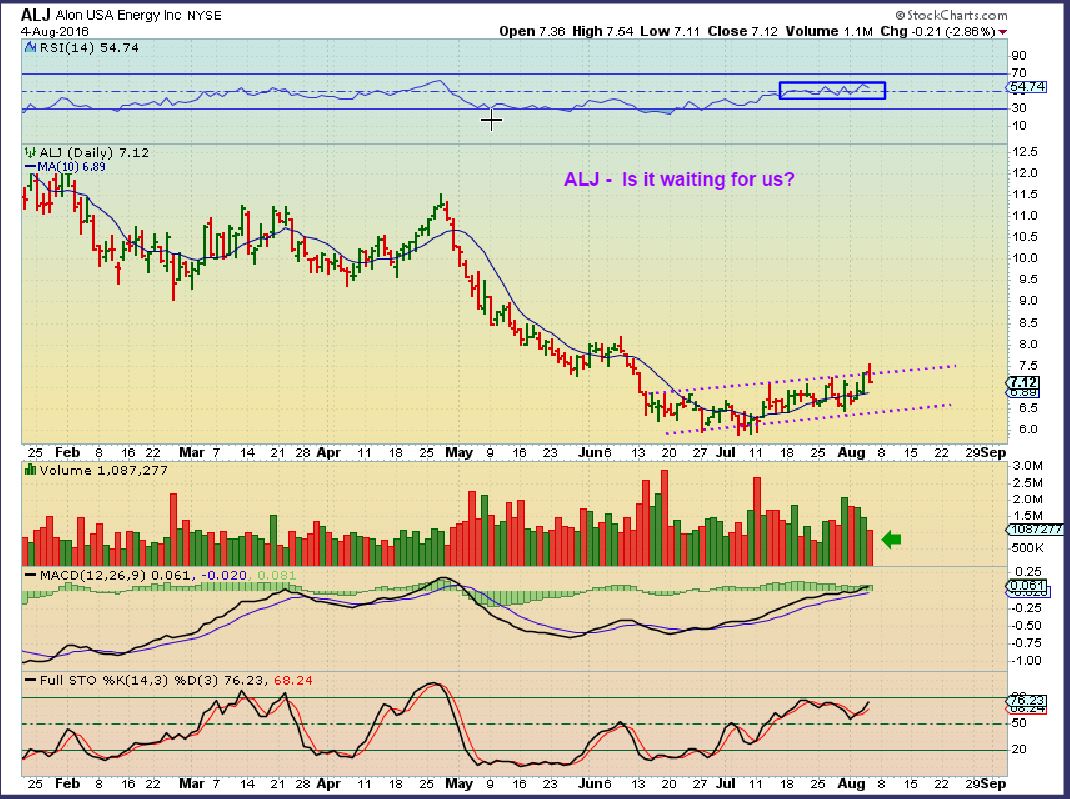Click the -0.50 label on the MACD axis
This screenshot has height=799, width=1070.
(x=1026, y=626)
